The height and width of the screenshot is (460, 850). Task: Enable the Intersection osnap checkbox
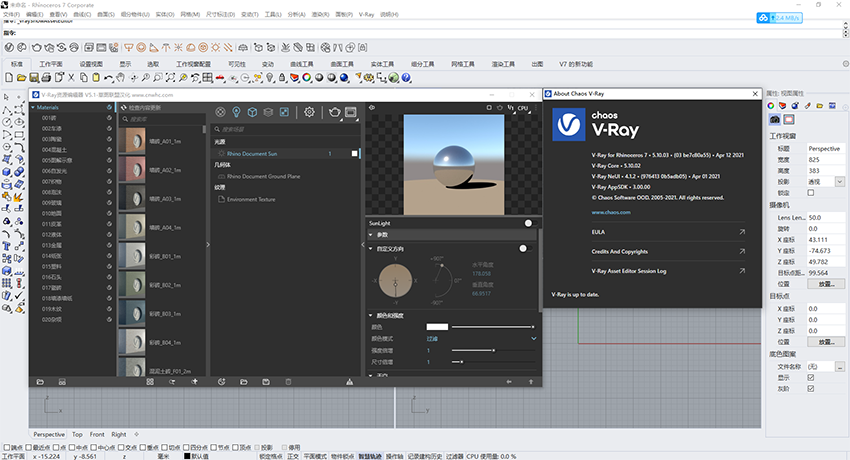pos(121,448)
